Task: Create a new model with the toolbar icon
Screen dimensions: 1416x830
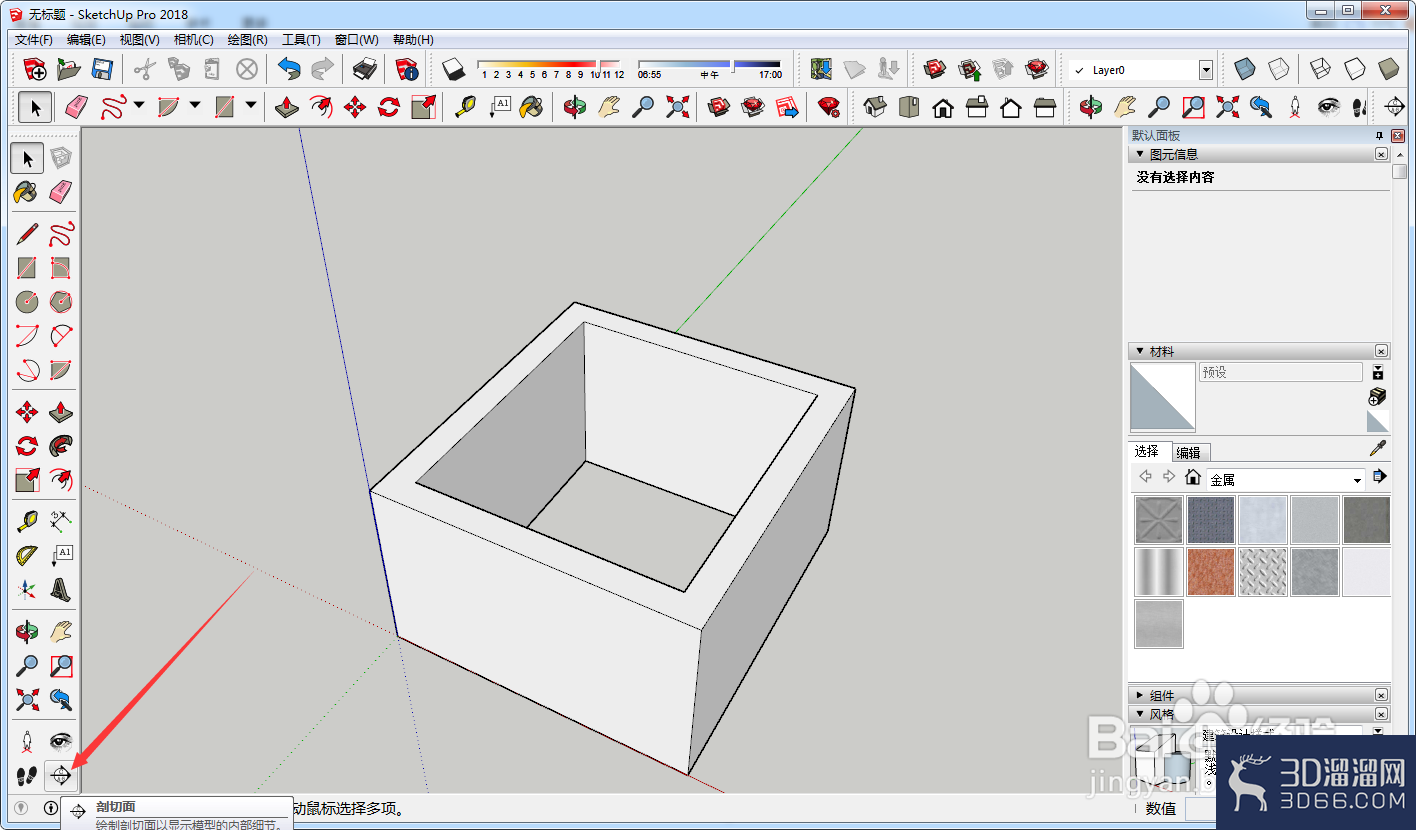Action: click(x=36, y=69)
